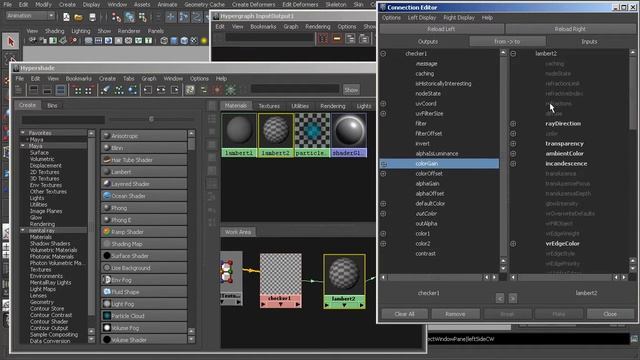Click the Show button in Hypershade toolbar
Viewport: 640px width, 360px height.
click(x=351, y=90)
